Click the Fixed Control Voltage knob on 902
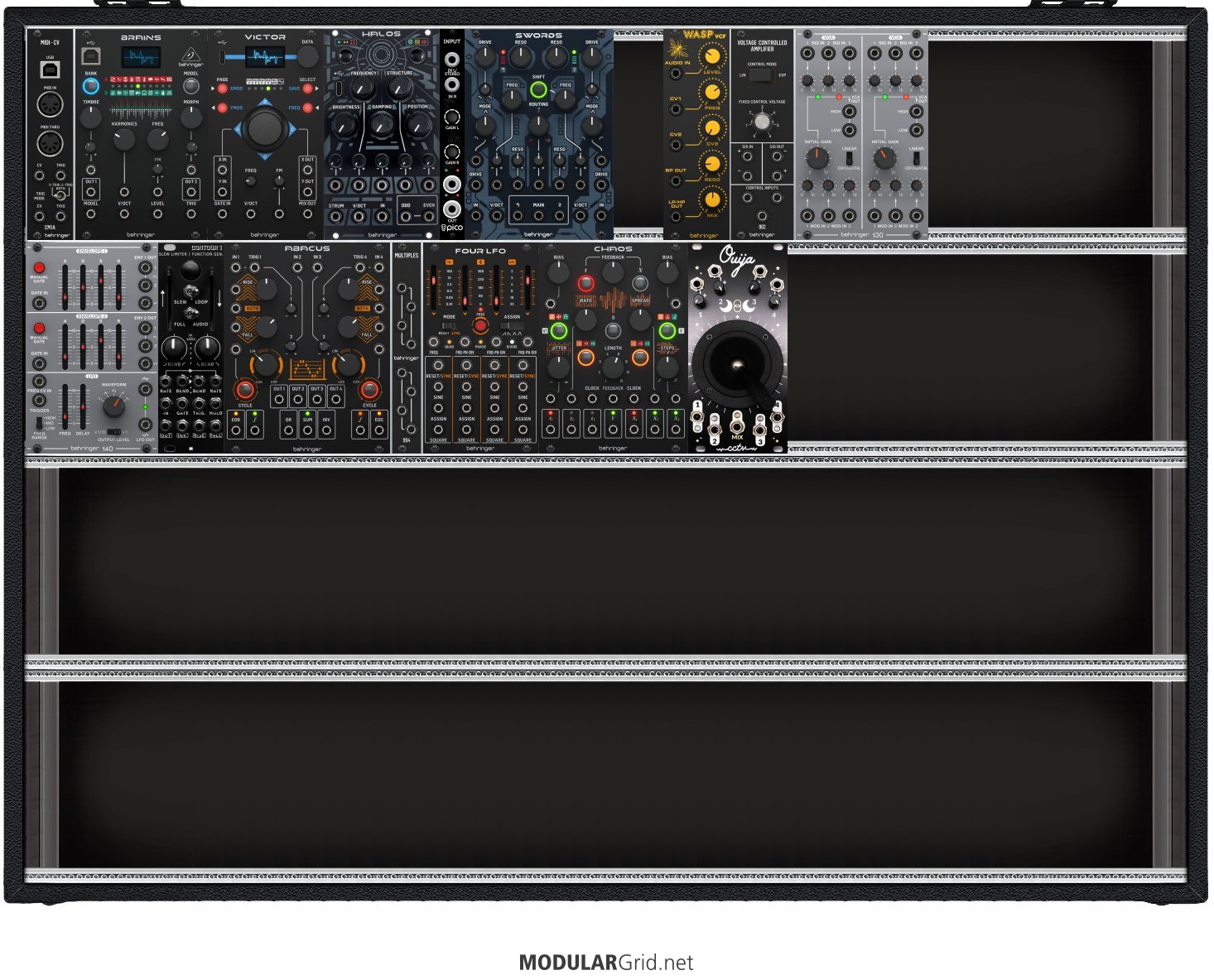Screen dimensions: 1214x980 [x=762, y=122]
